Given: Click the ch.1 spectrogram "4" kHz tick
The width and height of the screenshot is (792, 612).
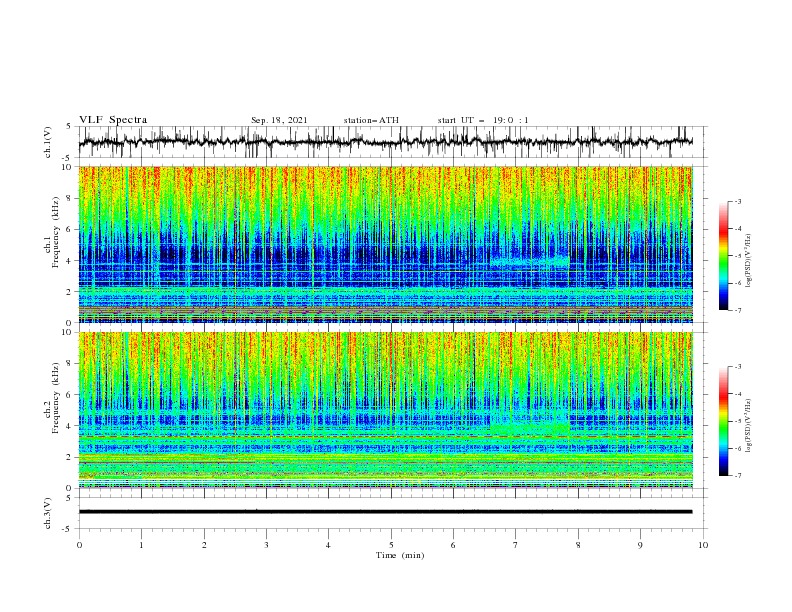Looking at the screenshot, I should tap(70, 261).
